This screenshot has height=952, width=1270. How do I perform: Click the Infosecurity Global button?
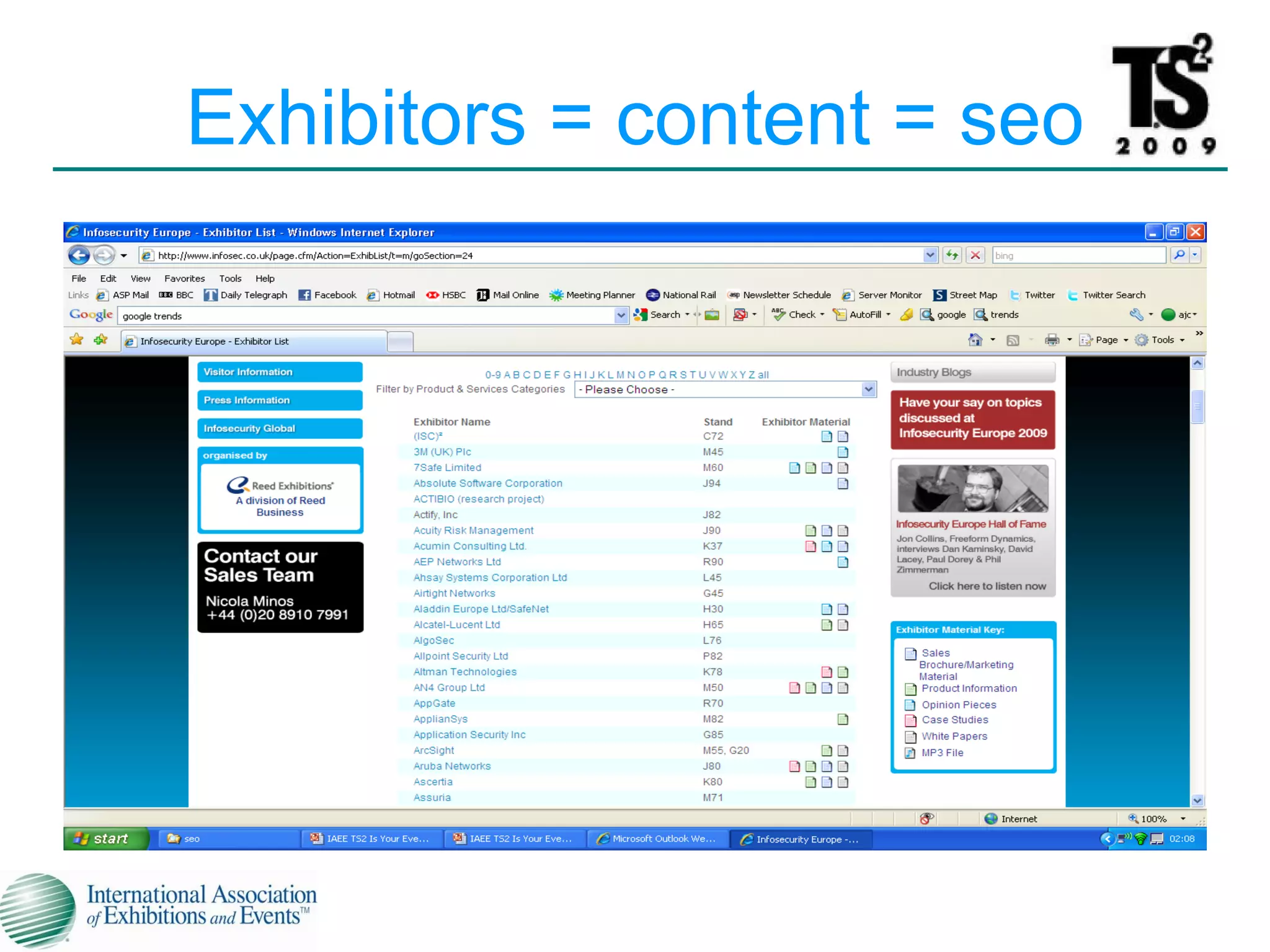pos(280,429)
